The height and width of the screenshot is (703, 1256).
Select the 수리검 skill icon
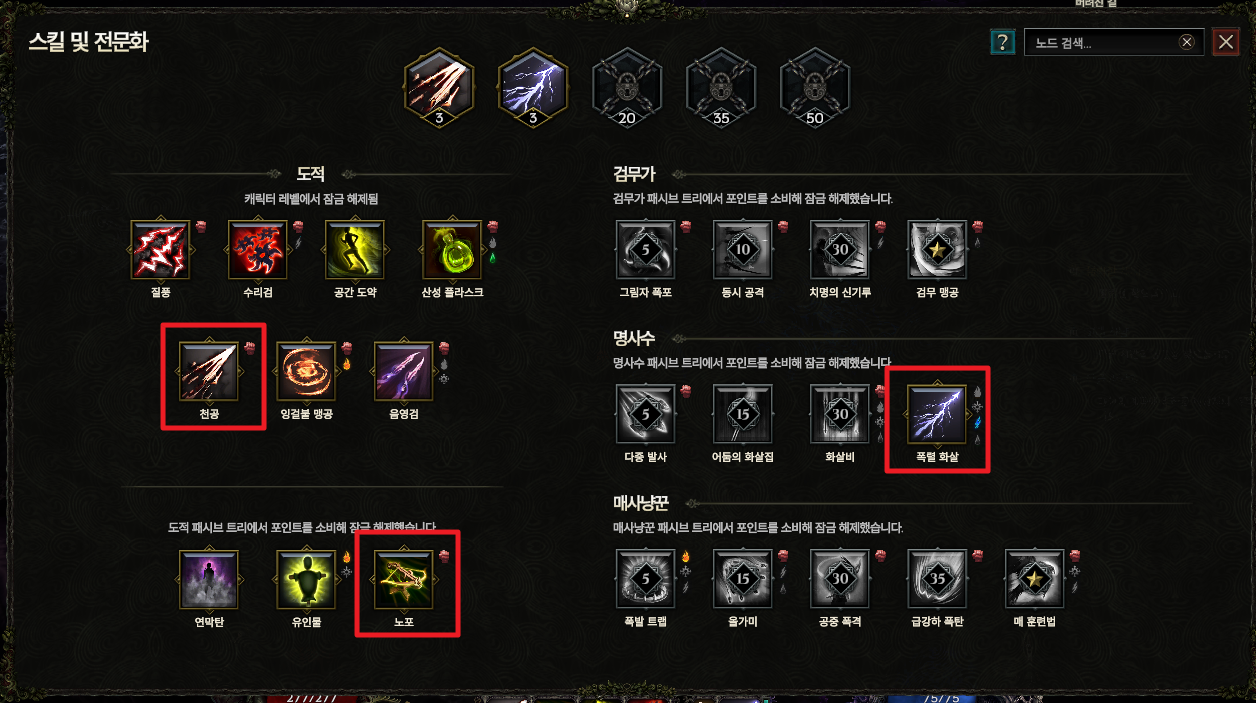258,249
